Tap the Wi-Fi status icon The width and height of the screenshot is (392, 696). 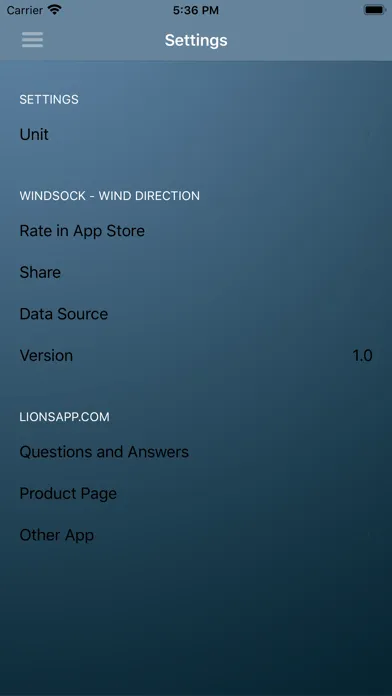(x=55, y=10)
